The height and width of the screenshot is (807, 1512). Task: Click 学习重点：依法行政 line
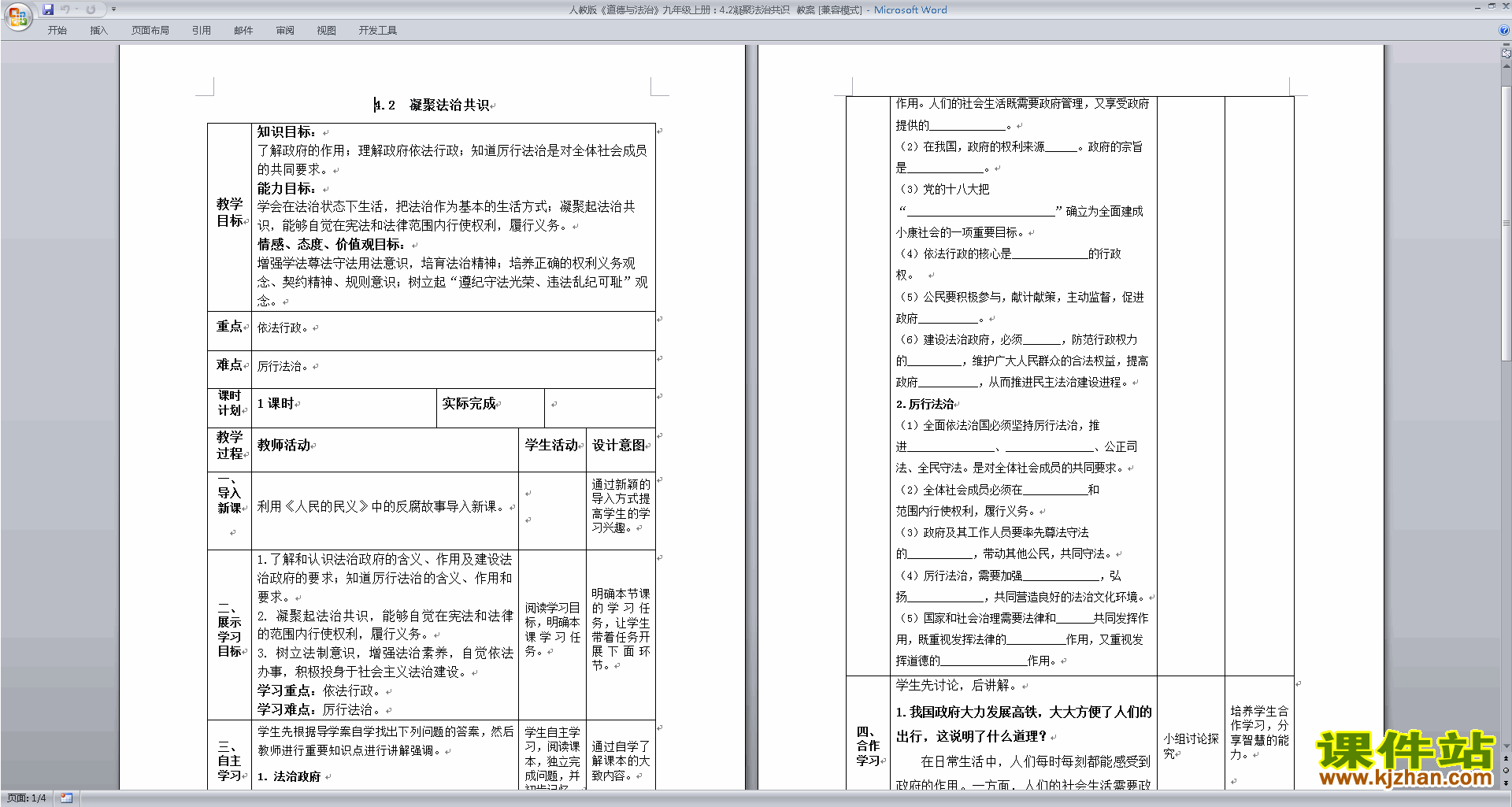(321, 691)
